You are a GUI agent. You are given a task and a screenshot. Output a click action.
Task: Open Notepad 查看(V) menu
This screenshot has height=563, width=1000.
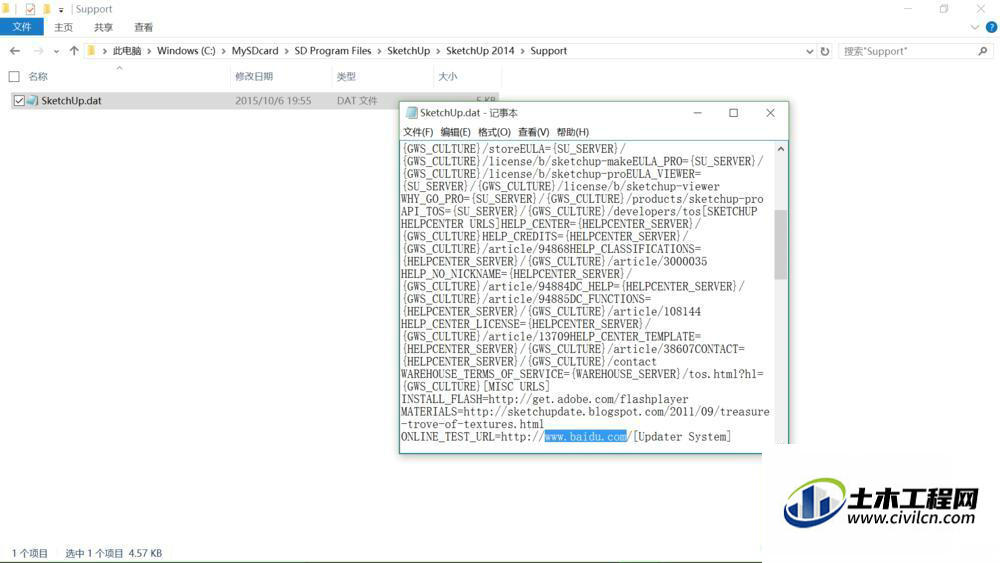click(533, 132)
